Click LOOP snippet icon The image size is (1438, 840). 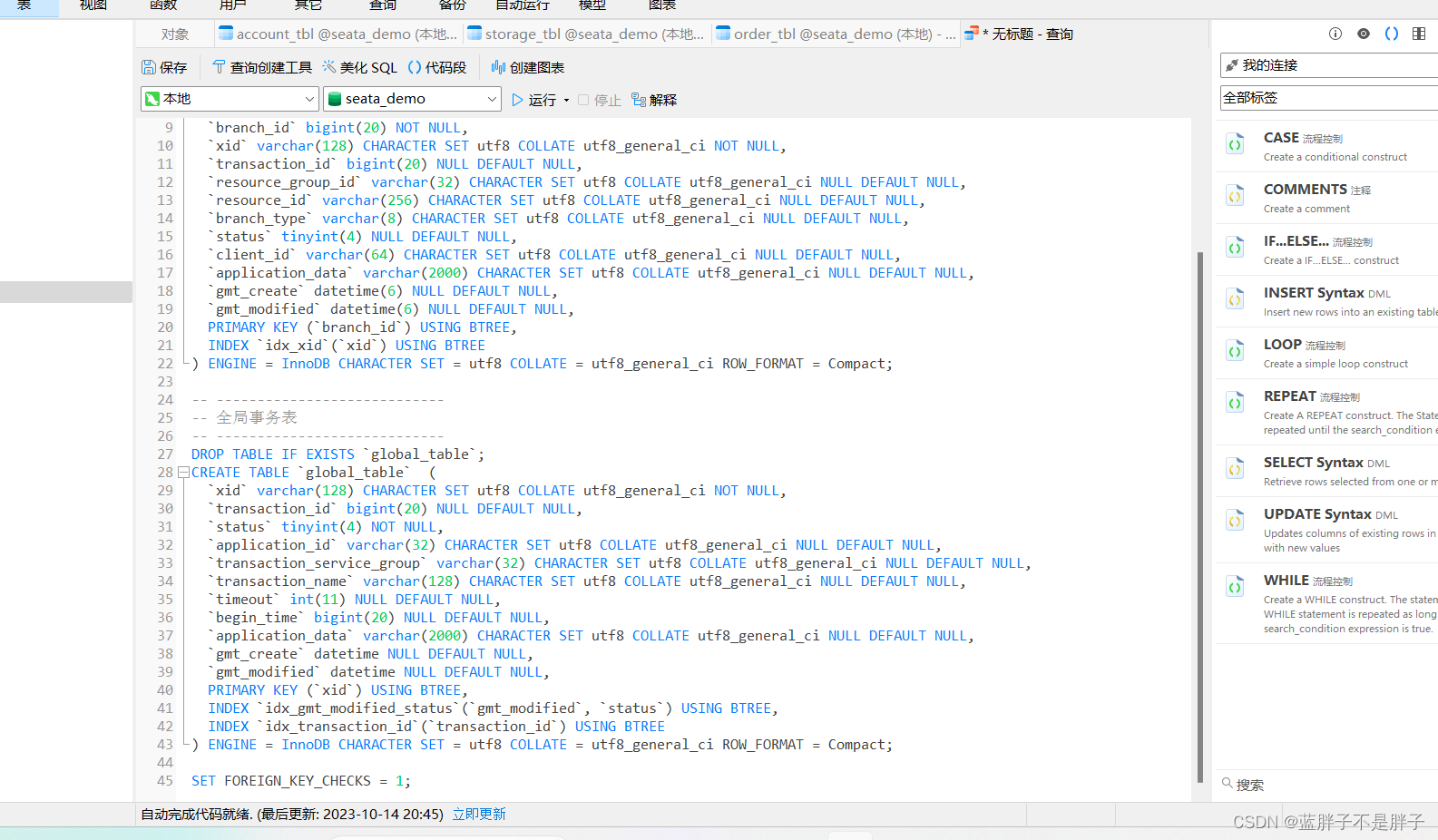[1236, 350]
